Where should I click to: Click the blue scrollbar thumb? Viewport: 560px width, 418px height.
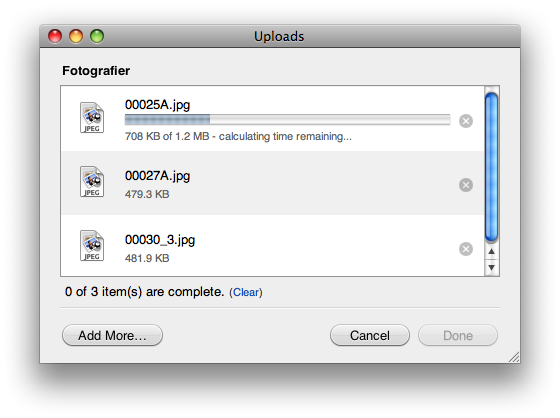[x=491, y=167]
